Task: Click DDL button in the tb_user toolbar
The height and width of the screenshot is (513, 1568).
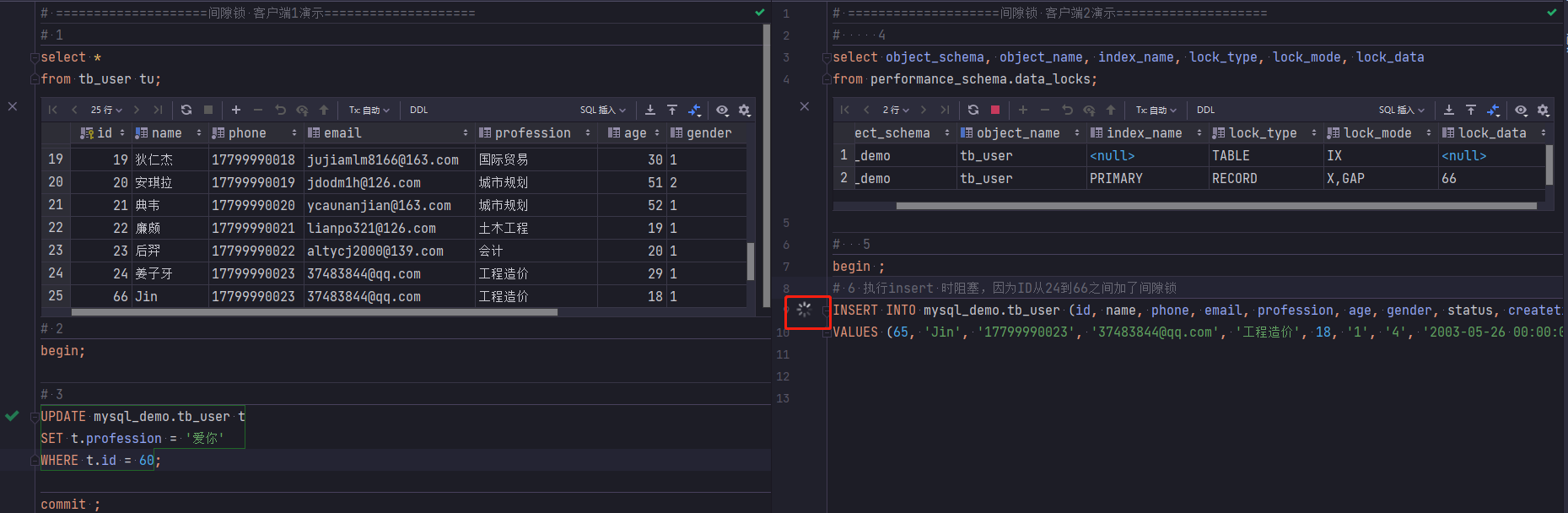Action: coord(419,110)
